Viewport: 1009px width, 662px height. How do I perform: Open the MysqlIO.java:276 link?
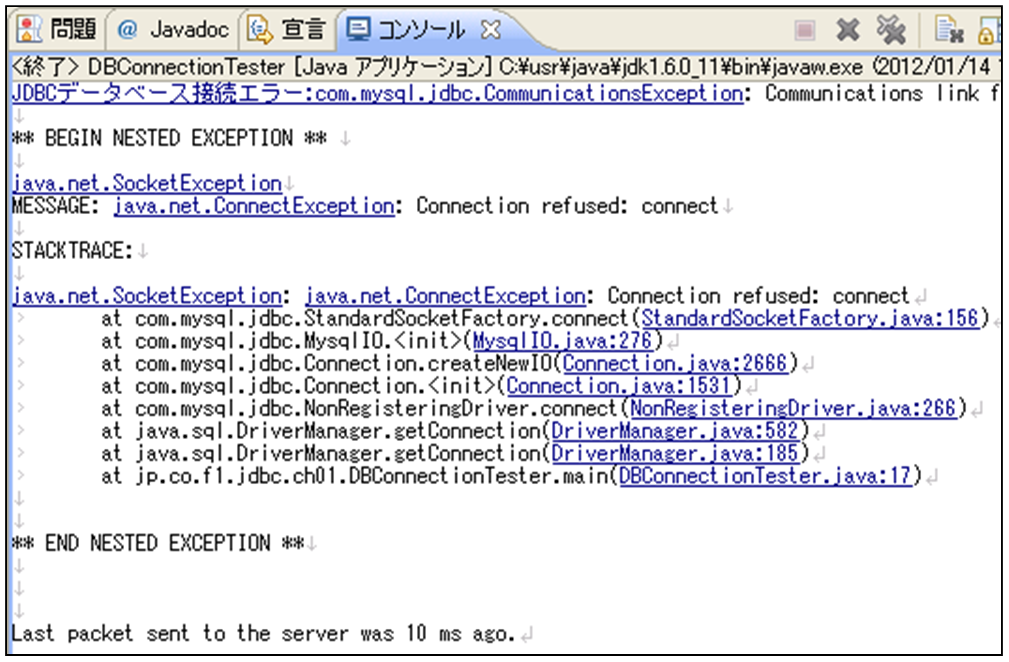point(563,341)
